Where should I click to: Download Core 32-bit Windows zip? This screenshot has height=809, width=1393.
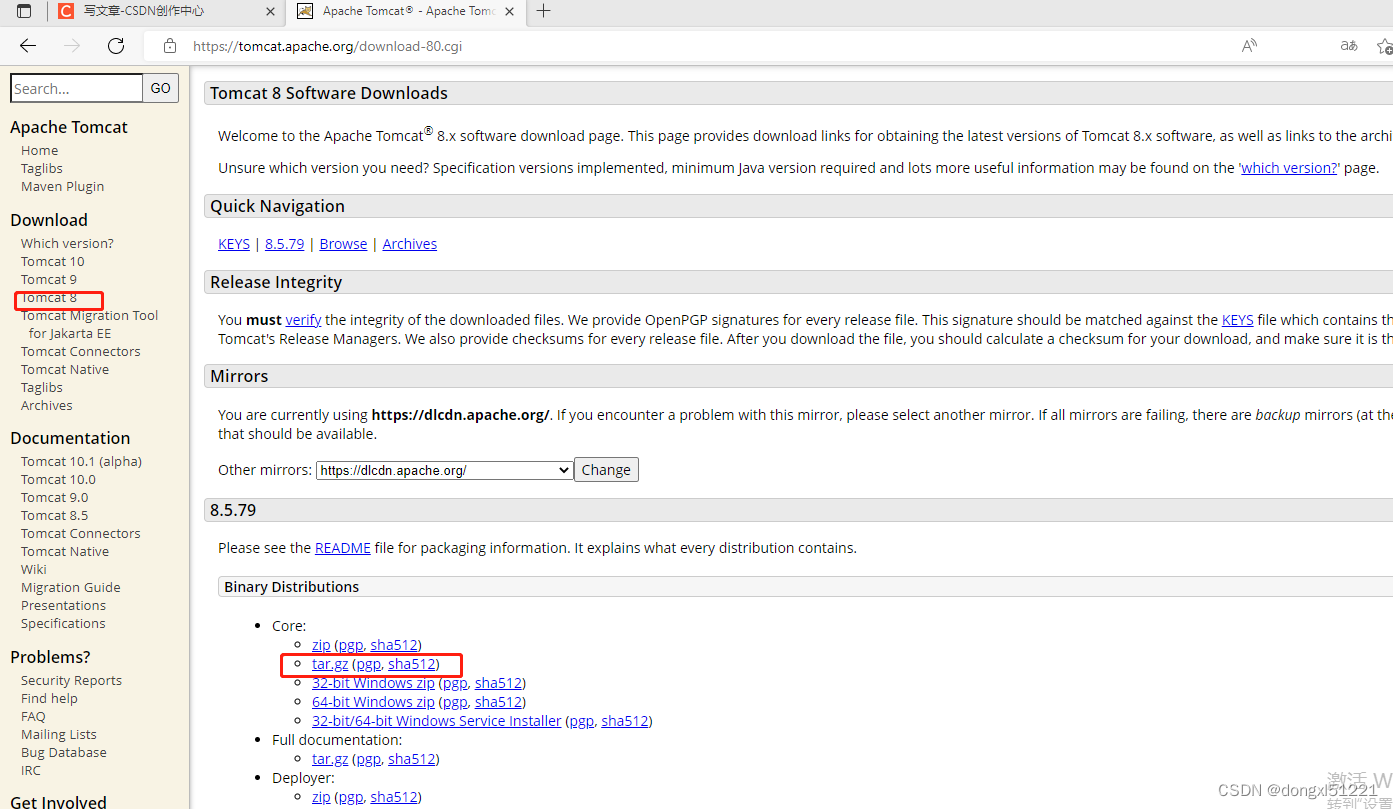(x=373, y=683)
